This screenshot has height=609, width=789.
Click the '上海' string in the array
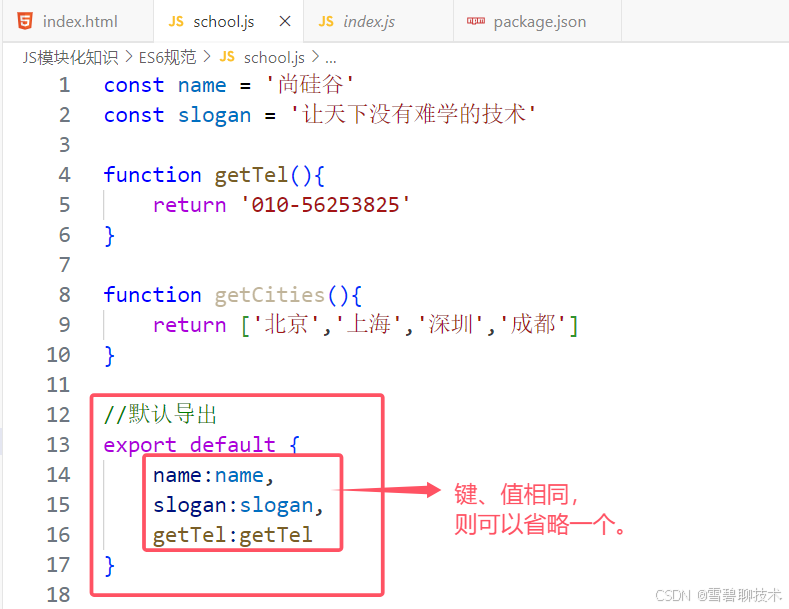[x=369, y=325]
